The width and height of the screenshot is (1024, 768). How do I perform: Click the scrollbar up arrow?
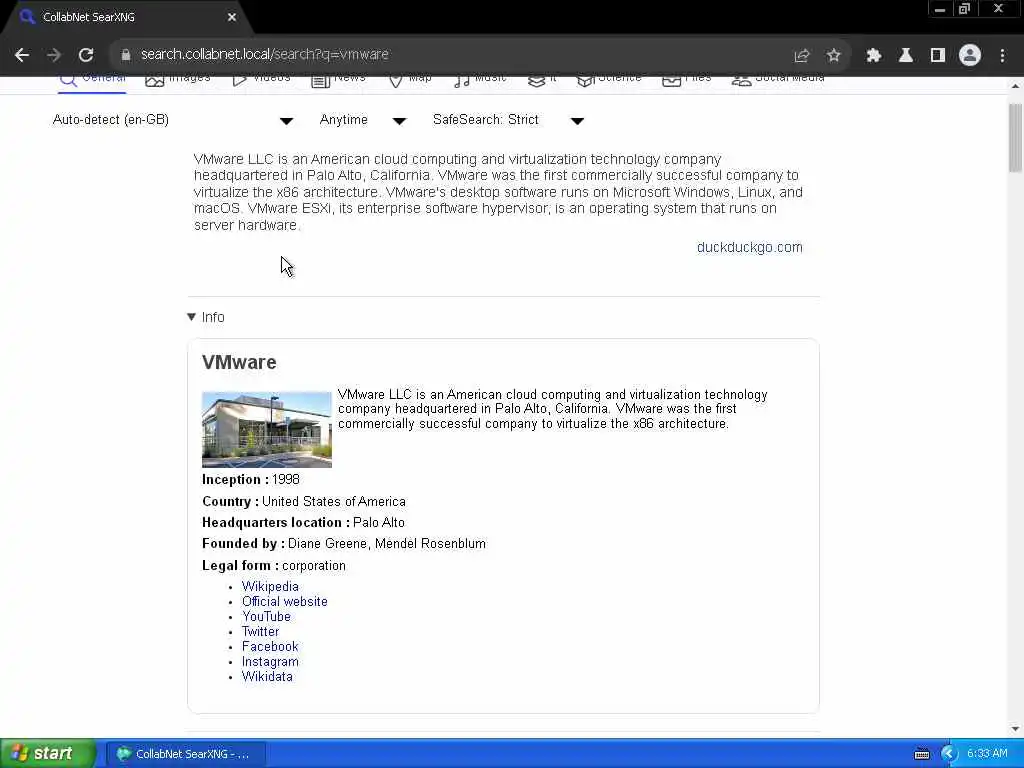pyautogui.click(x=1015, y=86)
